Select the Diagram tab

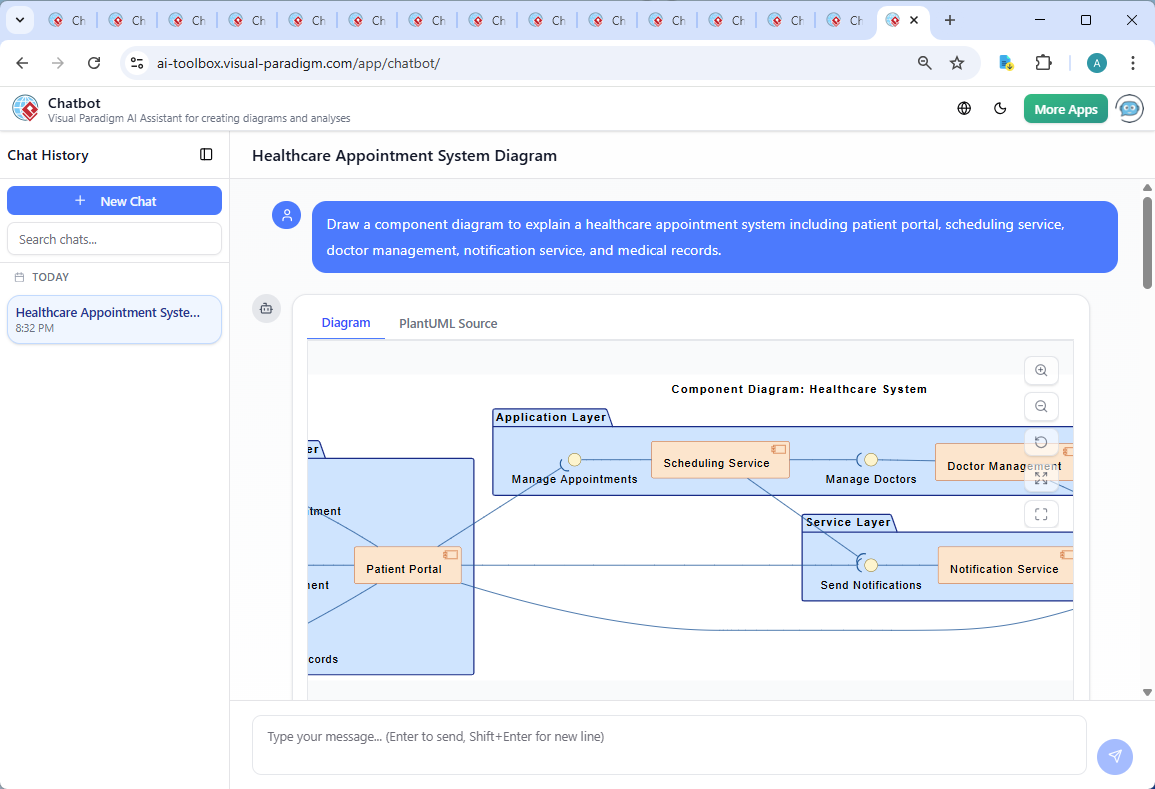click(x=346, y=323)
